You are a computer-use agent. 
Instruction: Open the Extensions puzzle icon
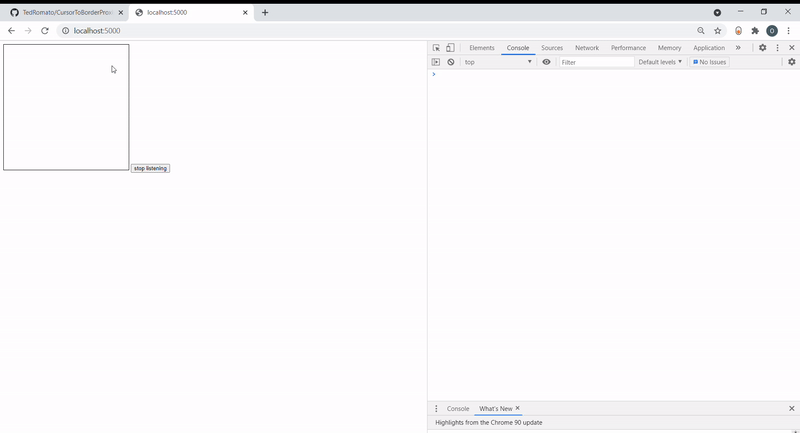click(755, 31)
